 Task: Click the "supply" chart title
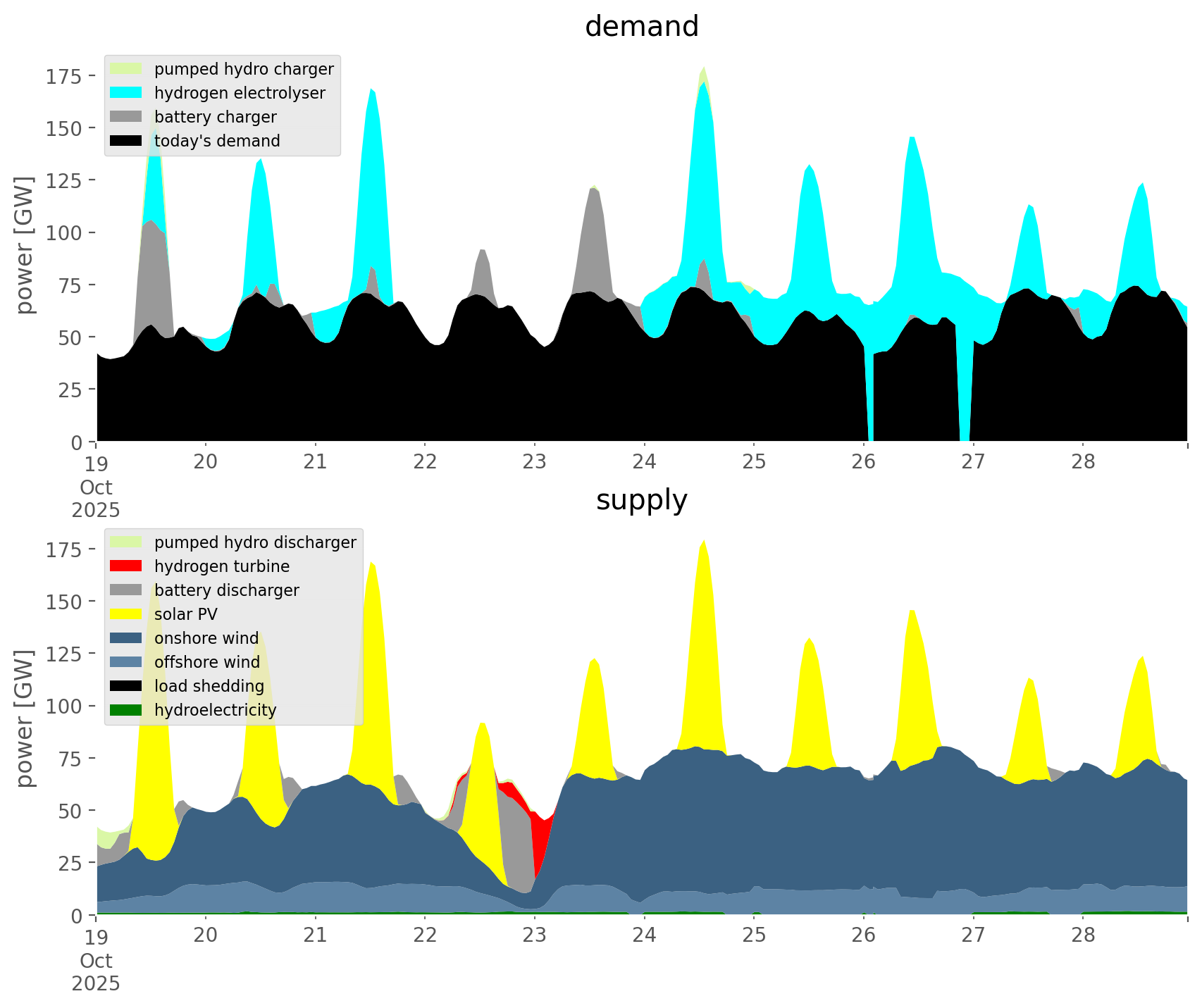click(641, 500)
